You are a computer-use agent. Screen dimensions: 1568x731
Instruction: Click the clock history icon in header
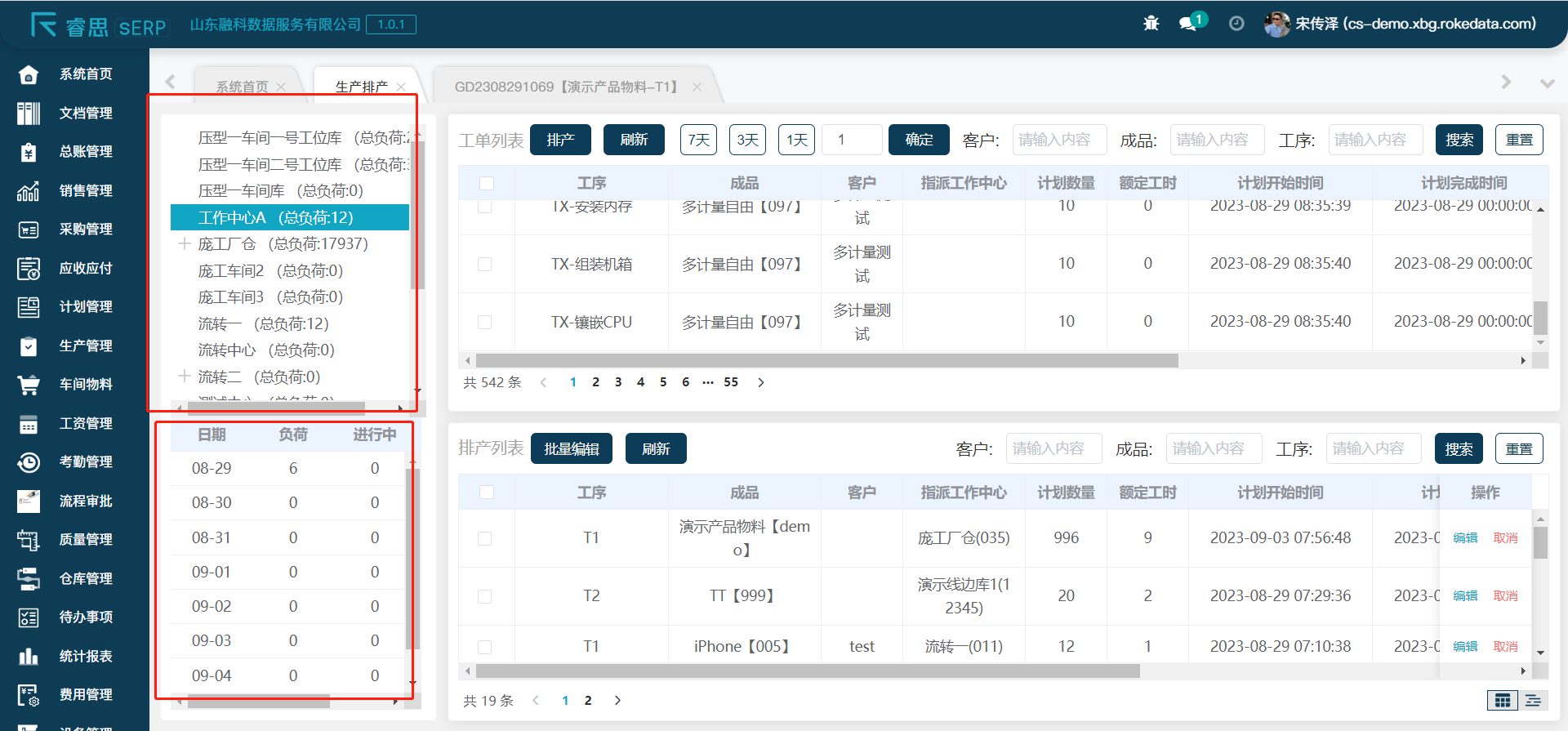1236,24
